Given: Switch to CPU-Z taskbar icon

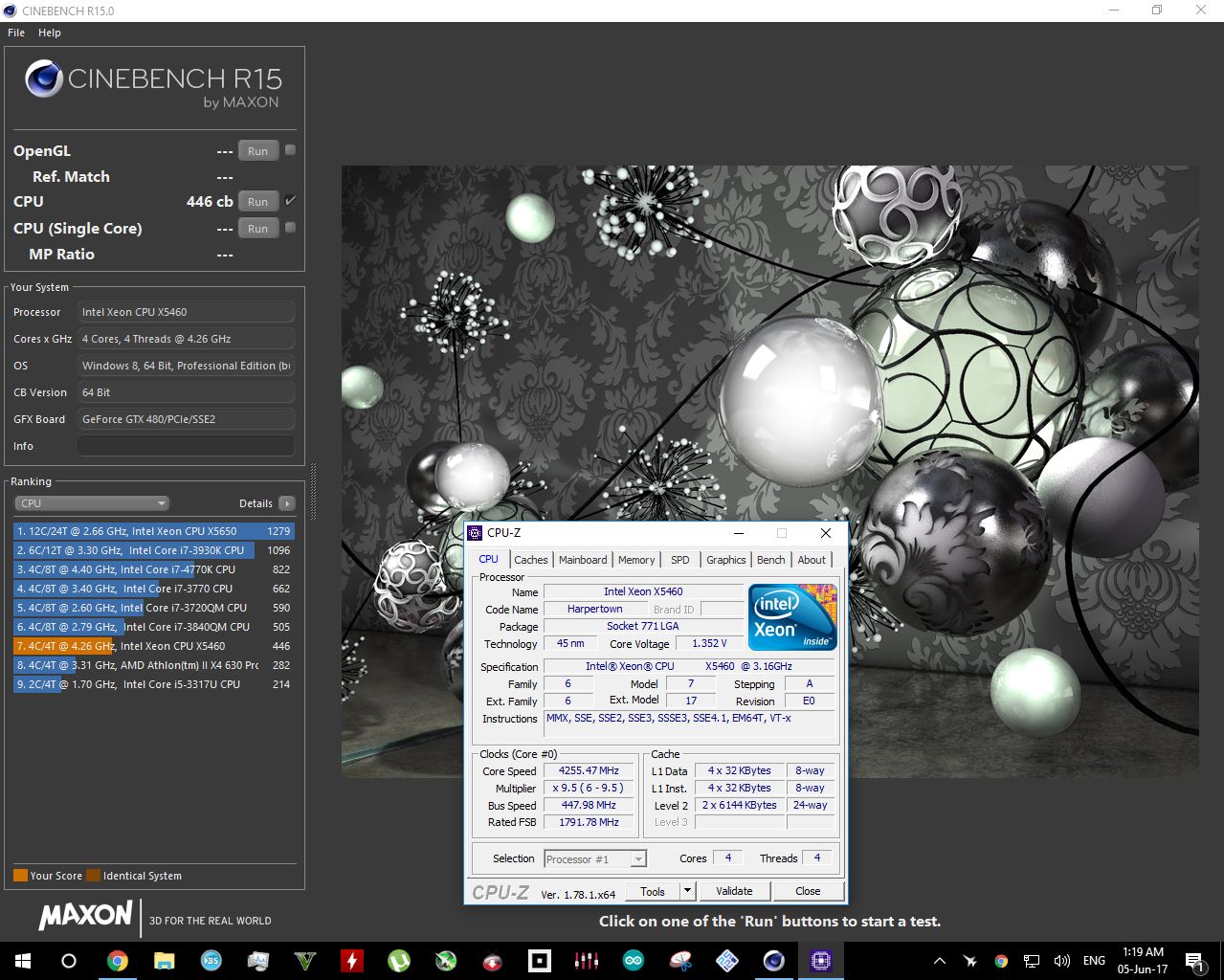Looking at the screenshot, I should tap(820, 961).
